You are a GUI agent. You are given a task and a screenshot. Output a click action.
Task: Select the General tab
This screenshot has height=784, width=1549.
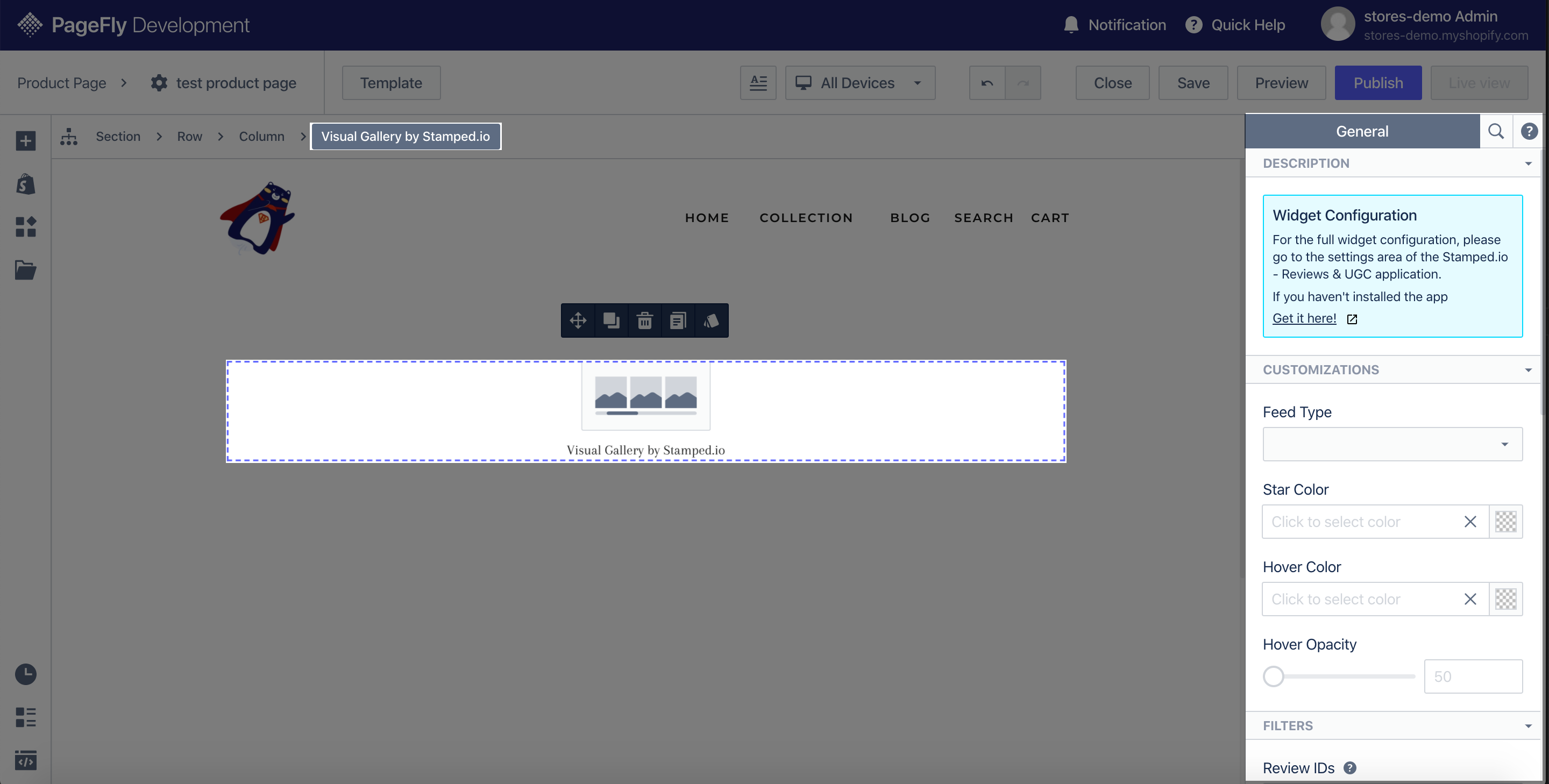pyautogui.click(x=1362, y=131)
